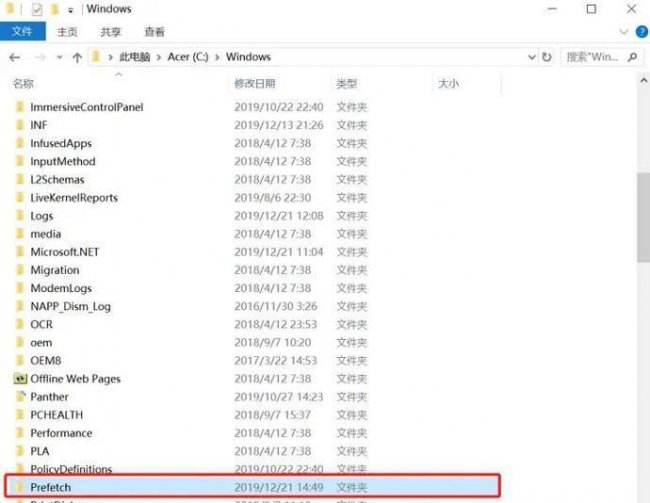Switch to the 查看 ribbon tab

(x=154, y=32)
